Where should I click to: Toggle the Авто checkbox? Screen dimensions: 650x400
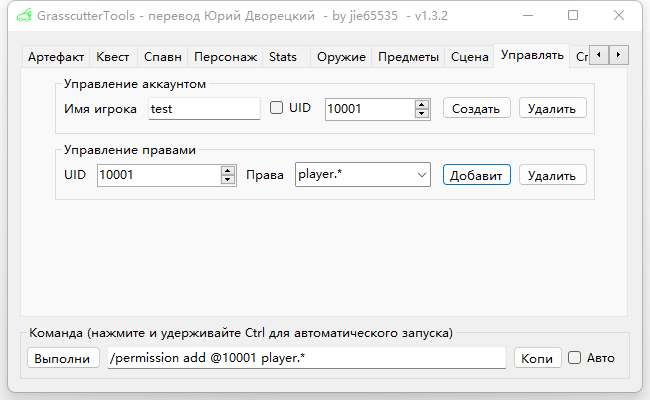(574, 358)
